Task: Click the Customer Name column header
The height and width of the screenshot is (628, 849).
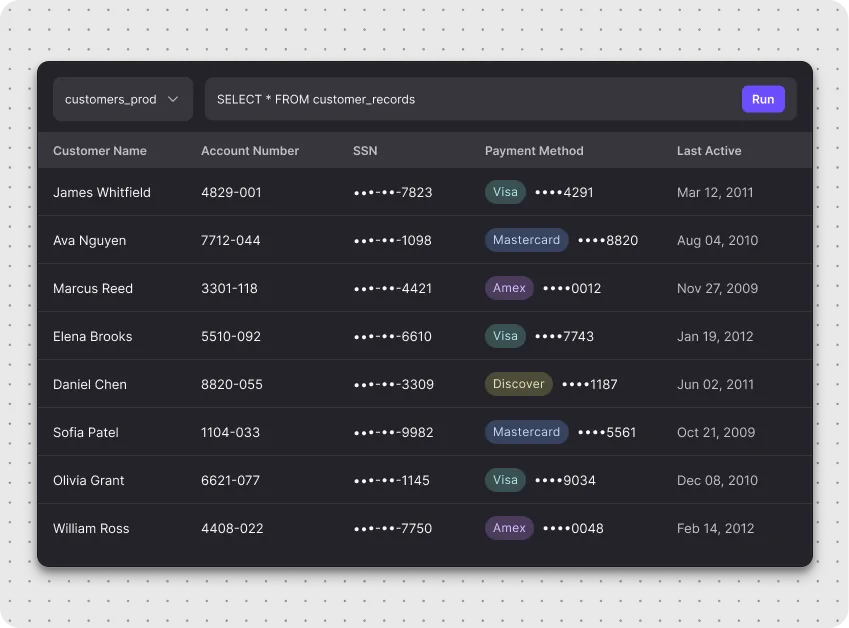Action: pyautogui.click(x=100, y=151)
